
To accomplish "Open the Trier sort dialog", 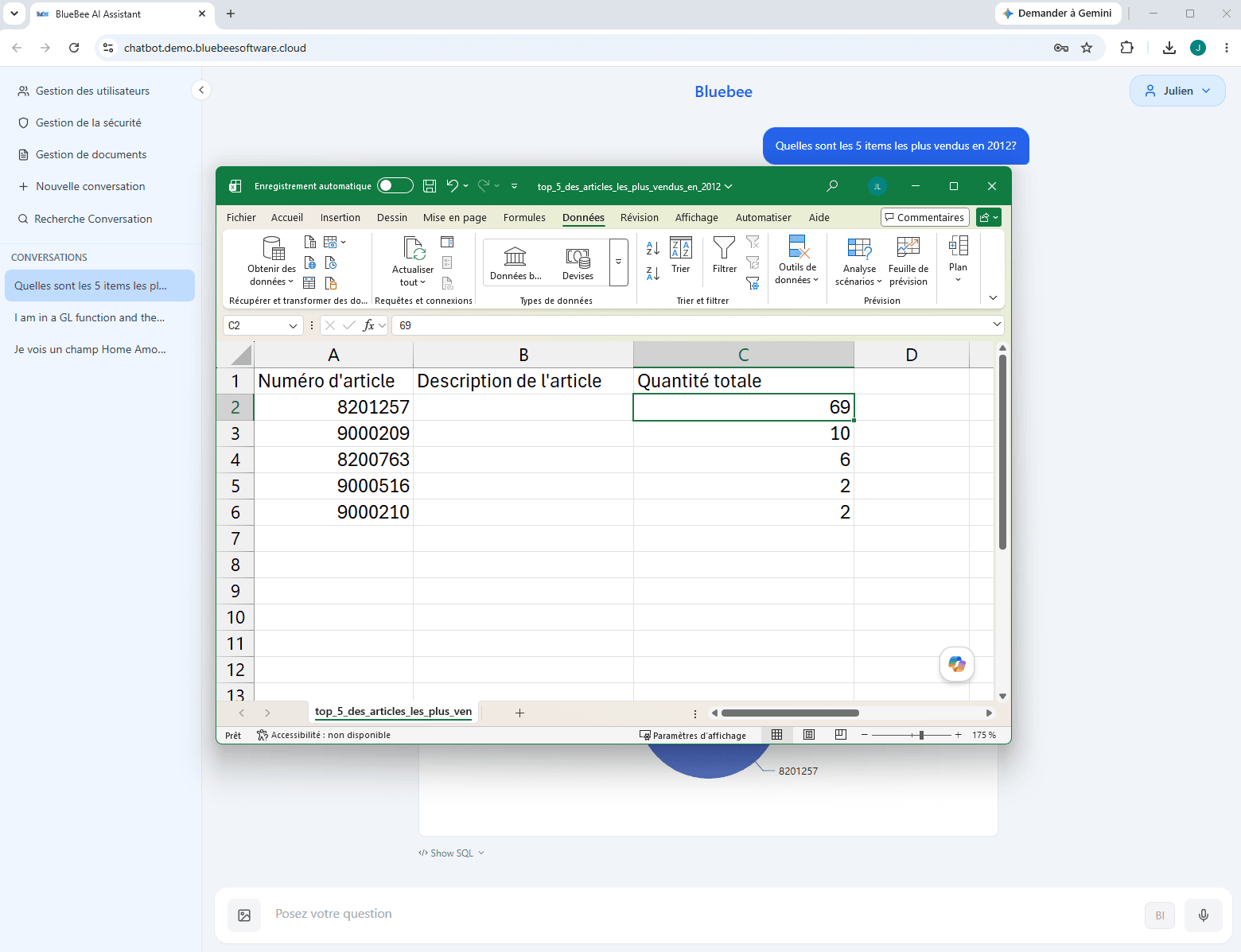I will 681,255.
